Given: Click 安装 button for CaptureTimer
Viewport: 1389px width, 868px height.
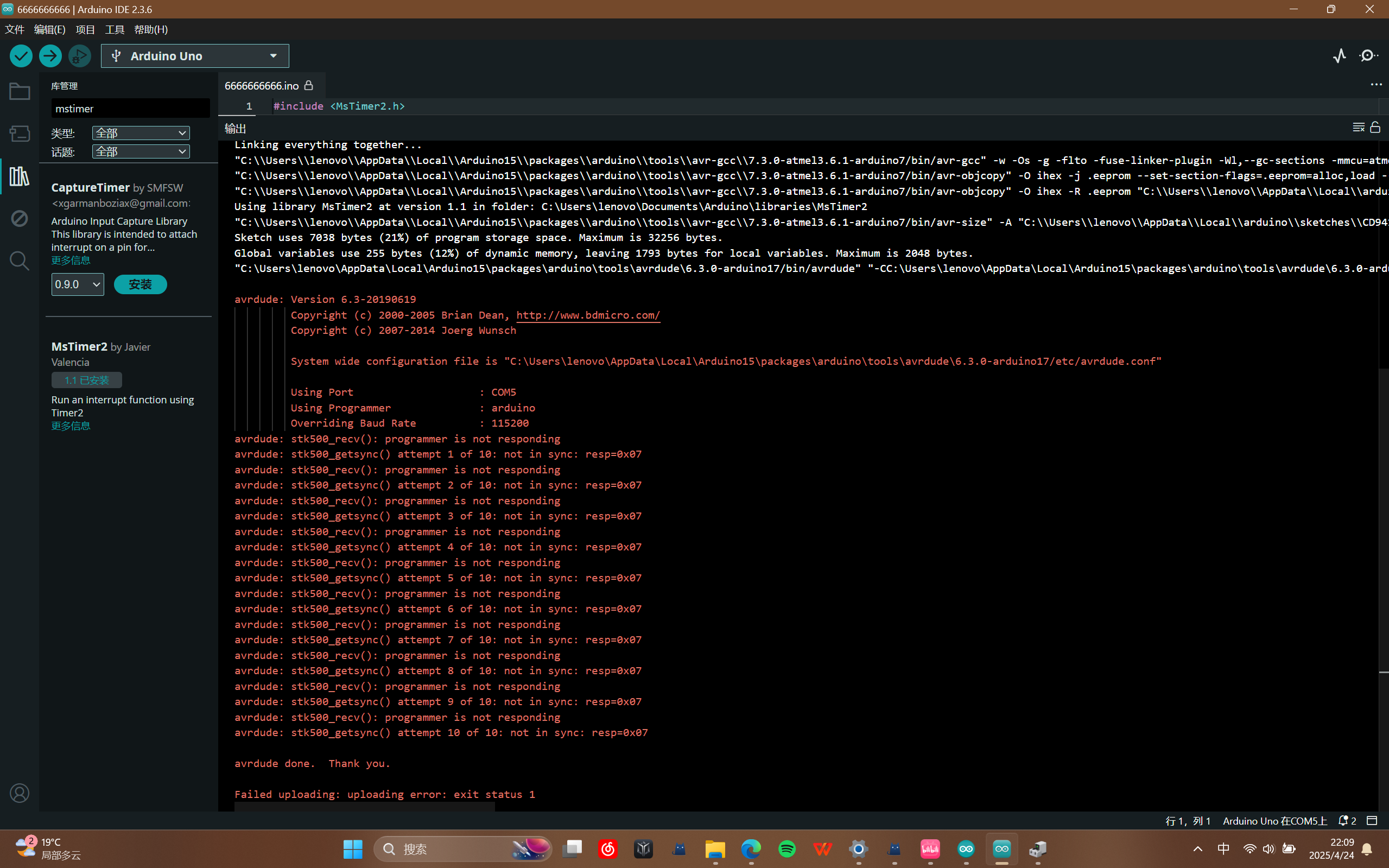Looking at the screenshot, I should click(140, 284).
